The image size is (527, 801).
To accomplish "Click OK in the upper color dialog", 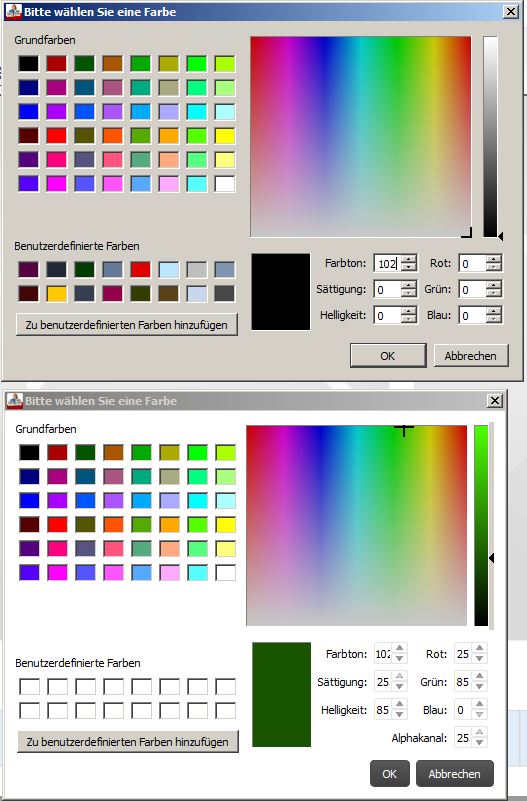I will [x=388, y=356].
